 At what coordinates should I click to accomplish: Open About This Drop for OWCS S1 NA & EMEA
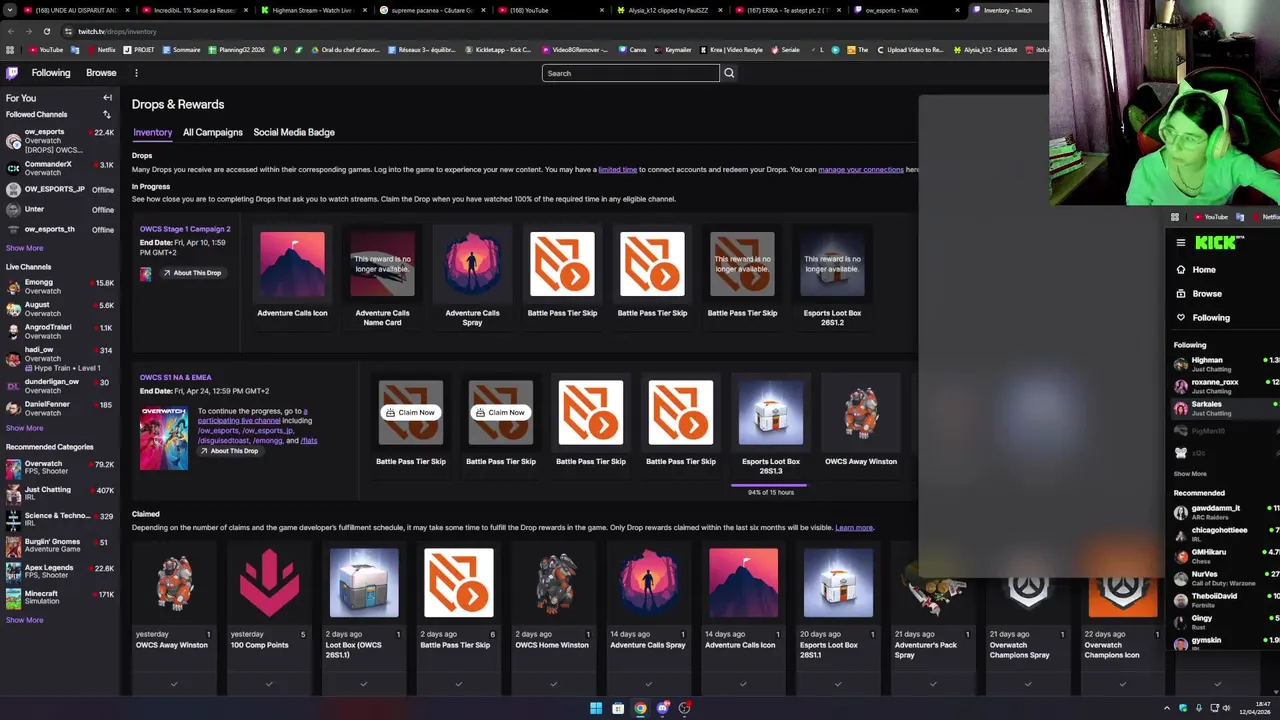(229, 451)
